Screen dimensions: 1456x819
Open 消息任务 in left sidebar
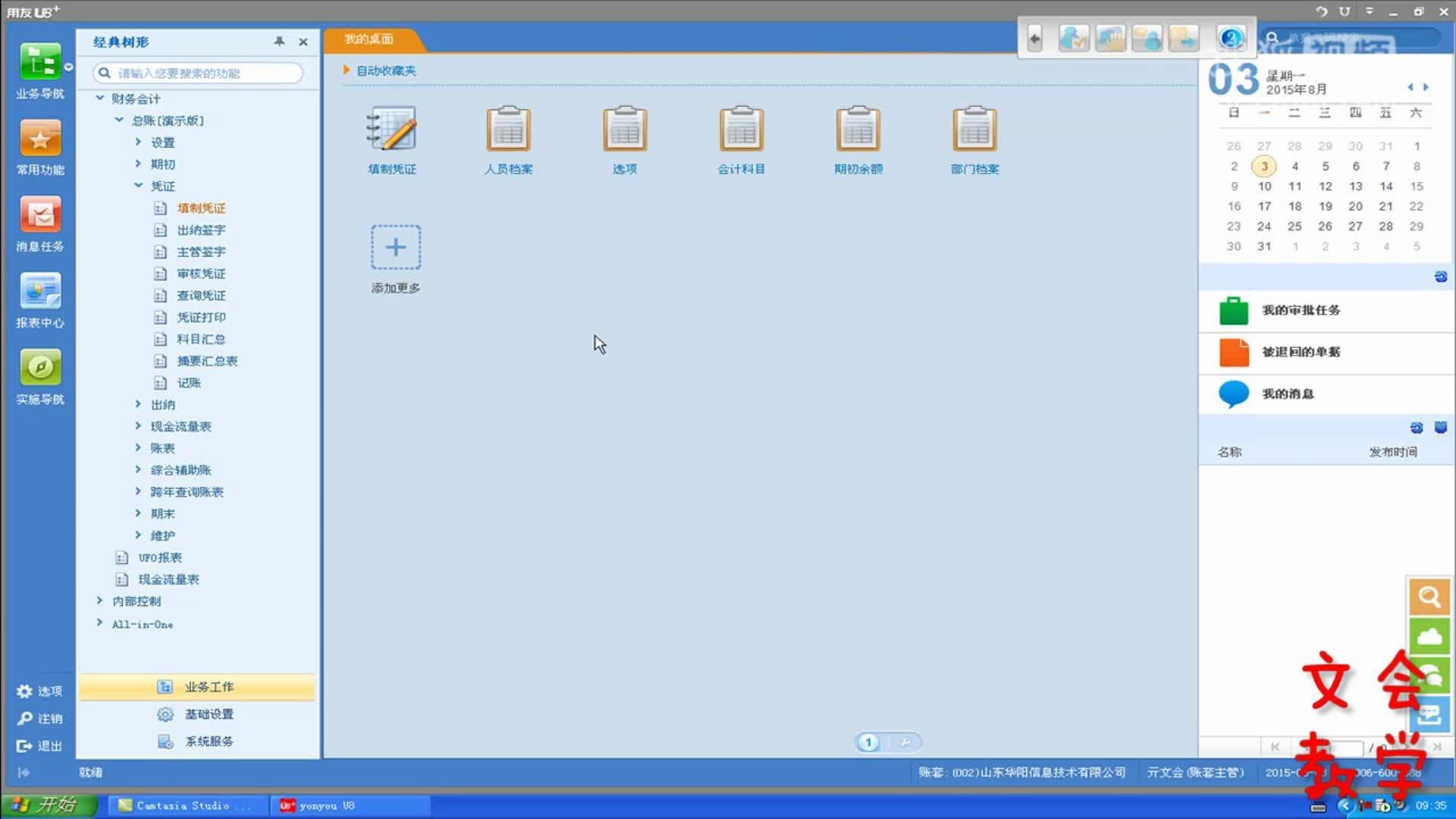click(40, 216)
